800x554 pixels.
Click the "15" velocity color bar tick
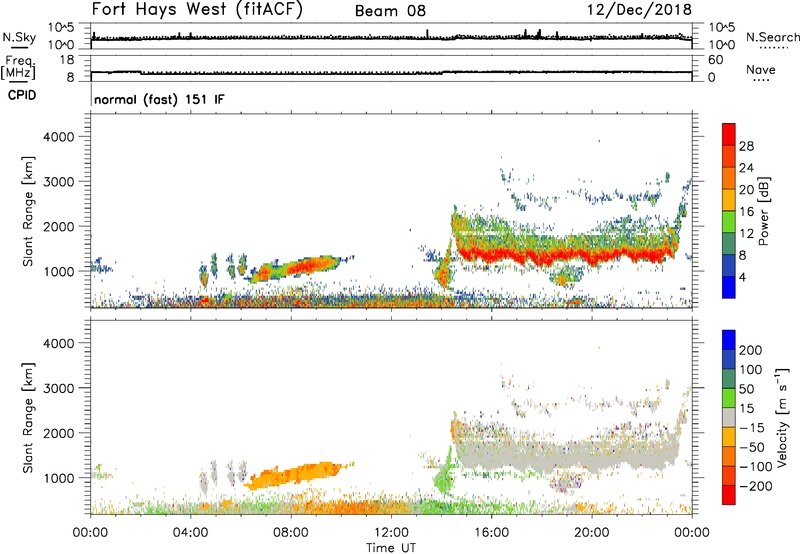tap(746, 408)
